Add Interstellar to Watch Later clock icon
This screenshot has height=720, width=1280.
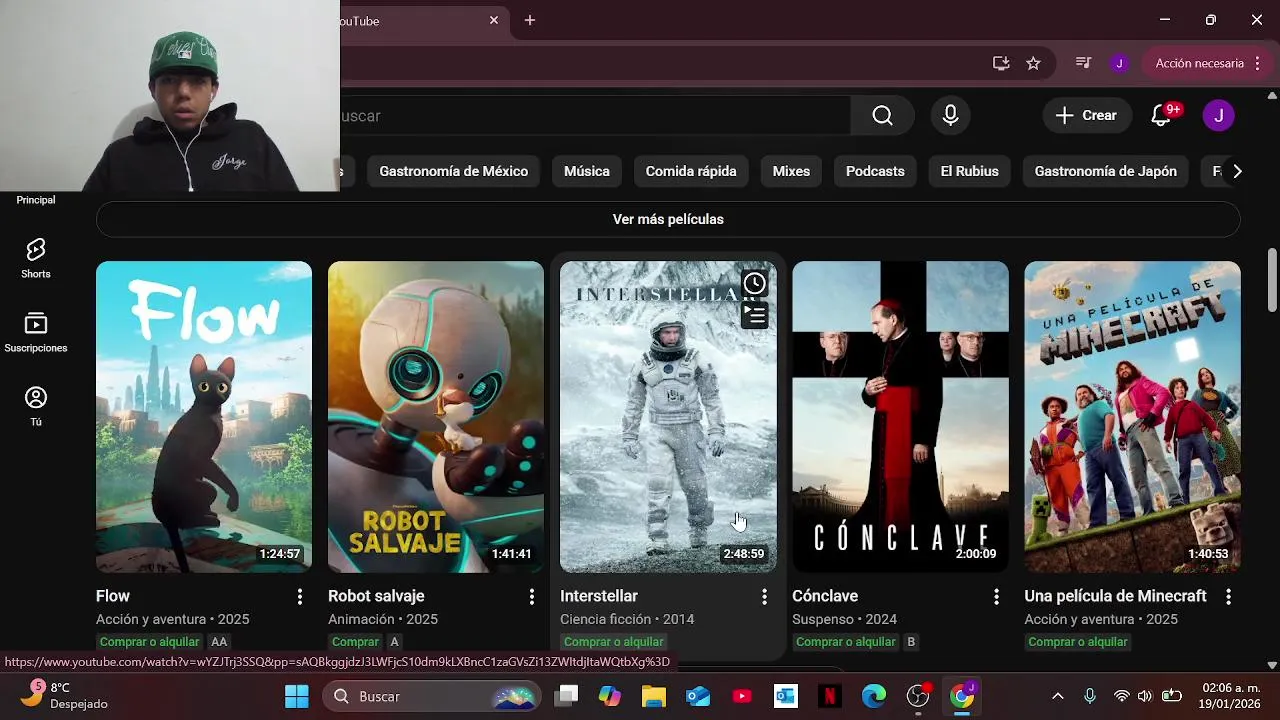click(x=754, y=284)
